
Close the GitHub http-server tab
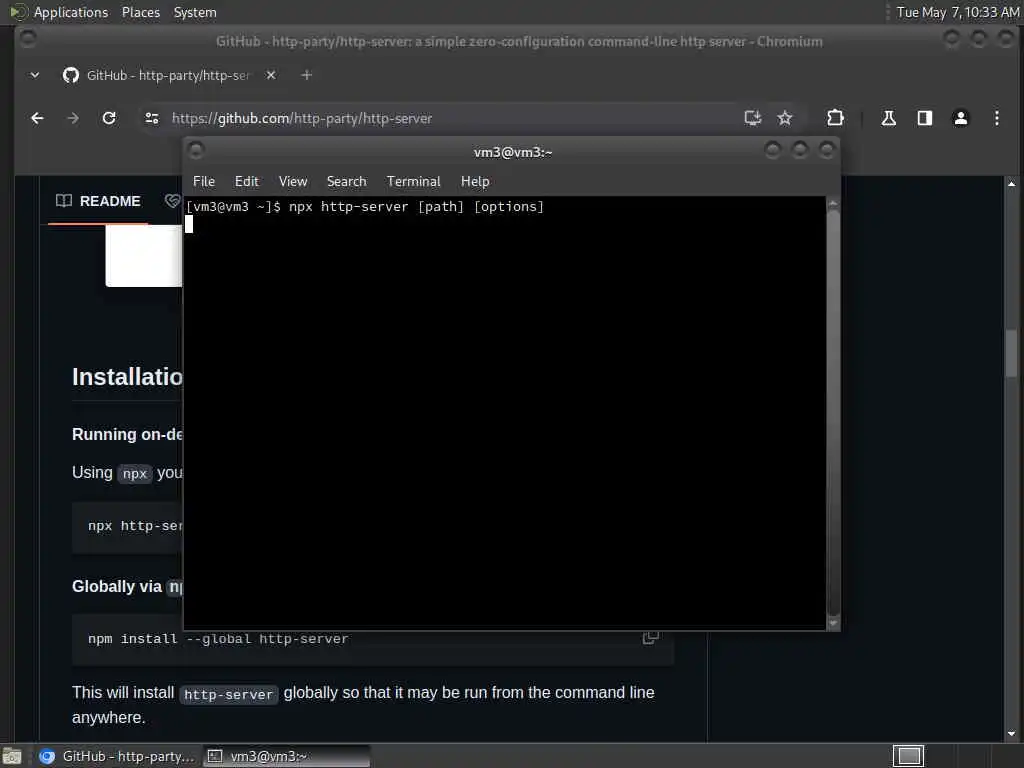pyautogui.click(x=271, y=75)
